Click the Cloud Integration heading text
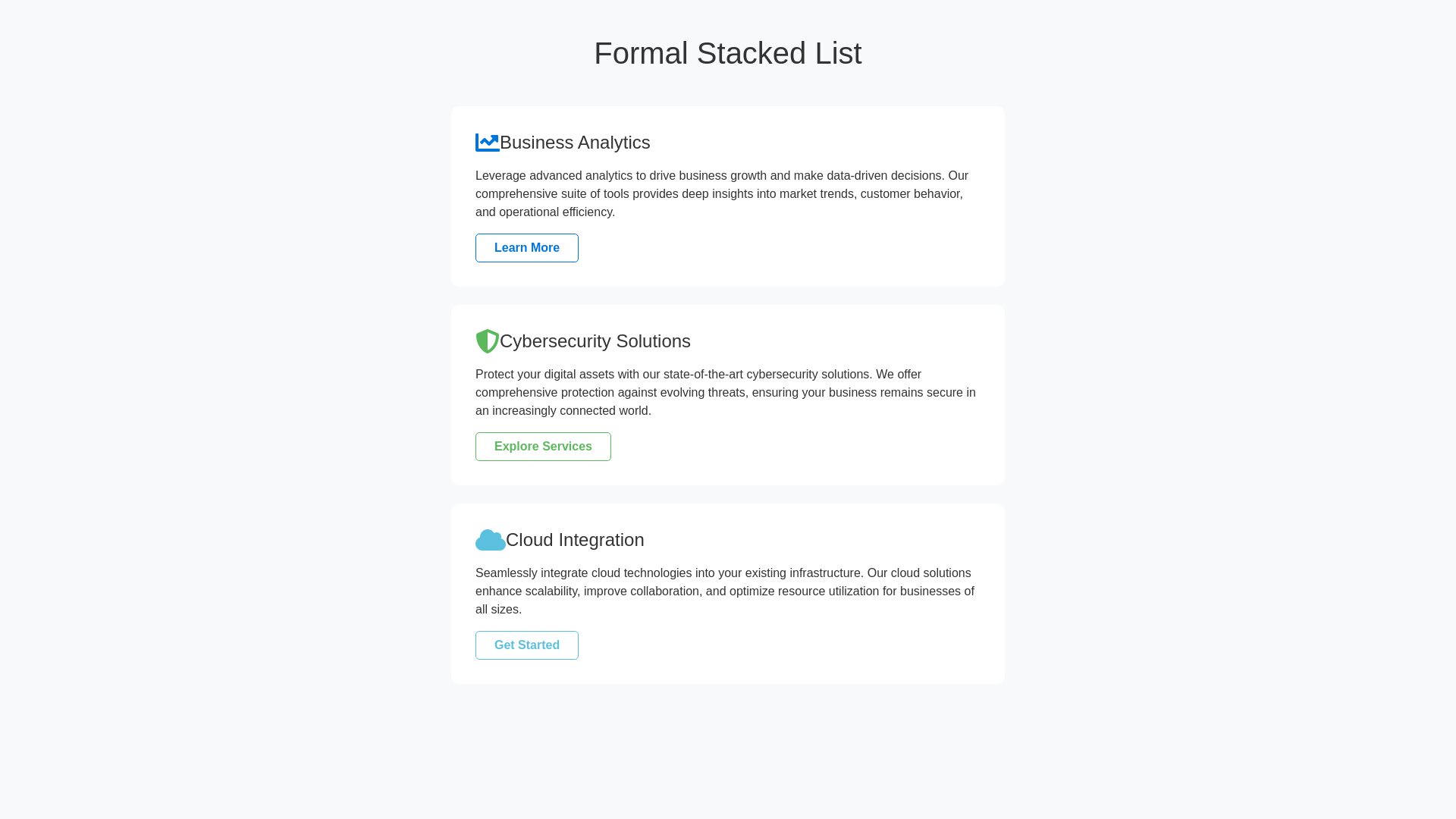 [574, 540]
